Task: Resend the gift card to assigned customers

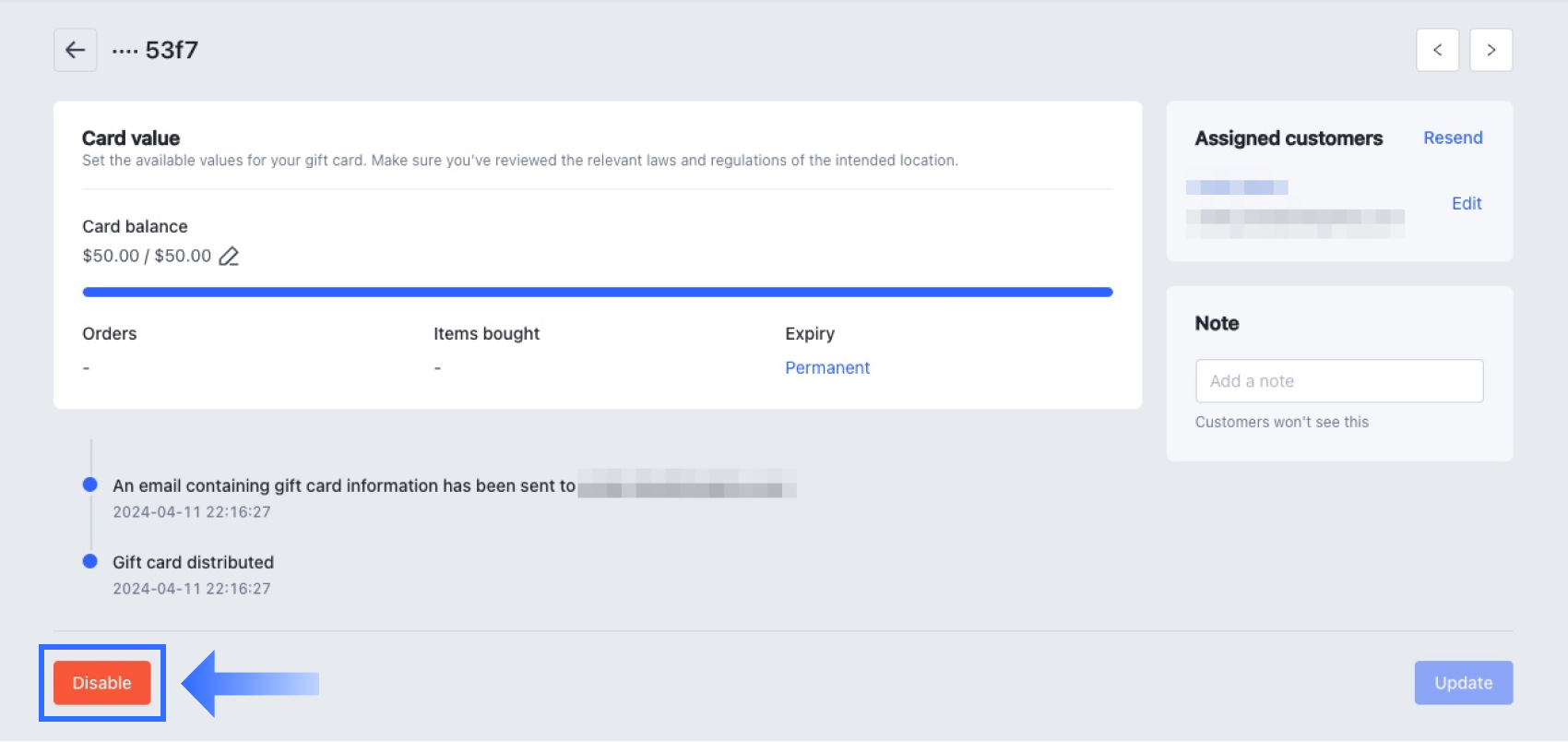Action: [x=1453, y=138]
